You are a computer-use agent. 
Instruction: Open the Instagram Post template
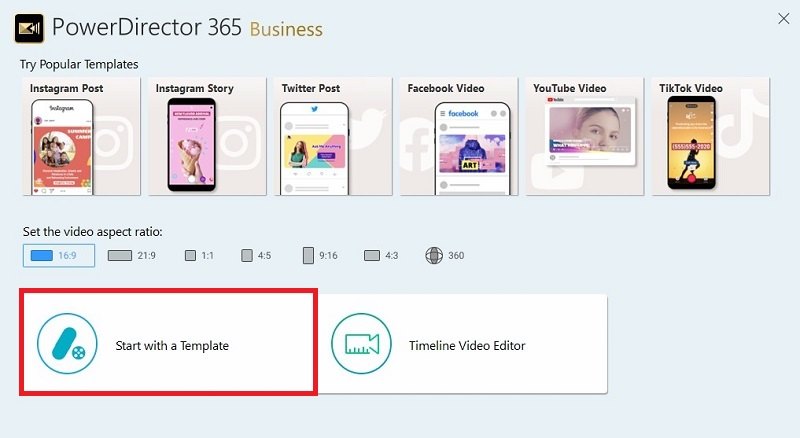[82, 136]
